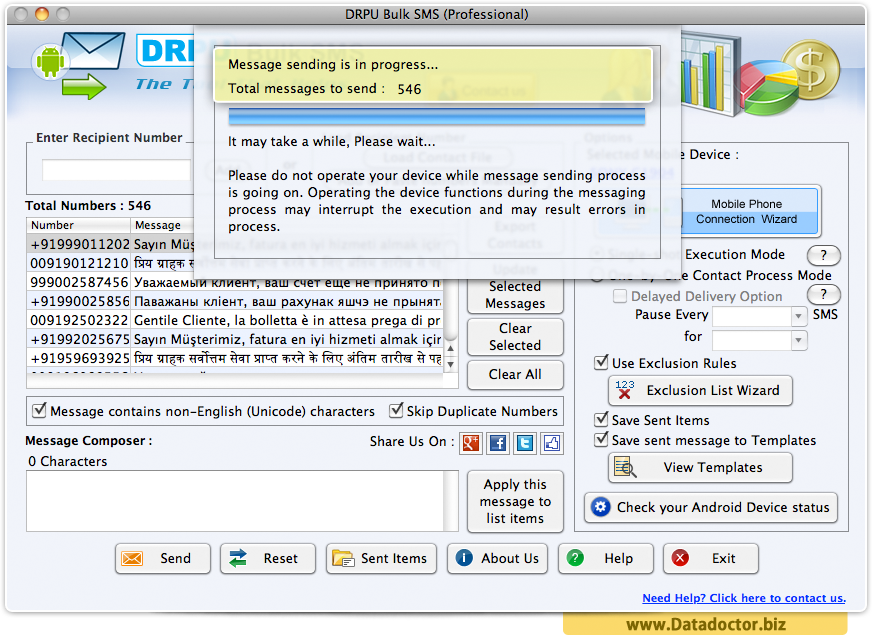Select row with number +91992025675
Screen dimensions: 872x635
tap(235, 339)
